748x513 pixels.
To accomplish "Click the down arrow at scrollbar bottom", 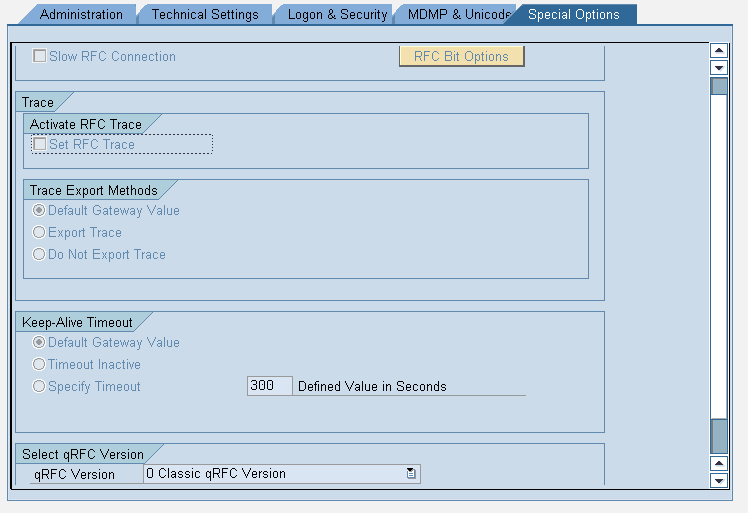I will click(717, 481).
